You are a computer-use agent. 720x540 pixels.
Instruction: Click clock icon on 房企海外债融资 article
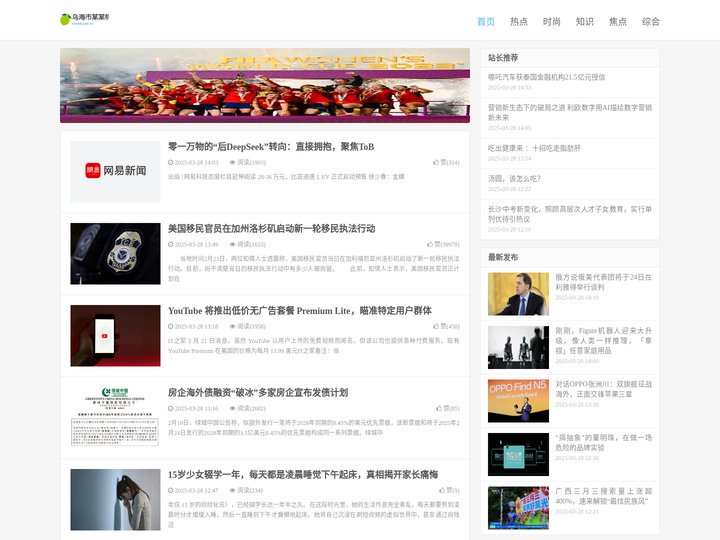click(x=171, y=408)
